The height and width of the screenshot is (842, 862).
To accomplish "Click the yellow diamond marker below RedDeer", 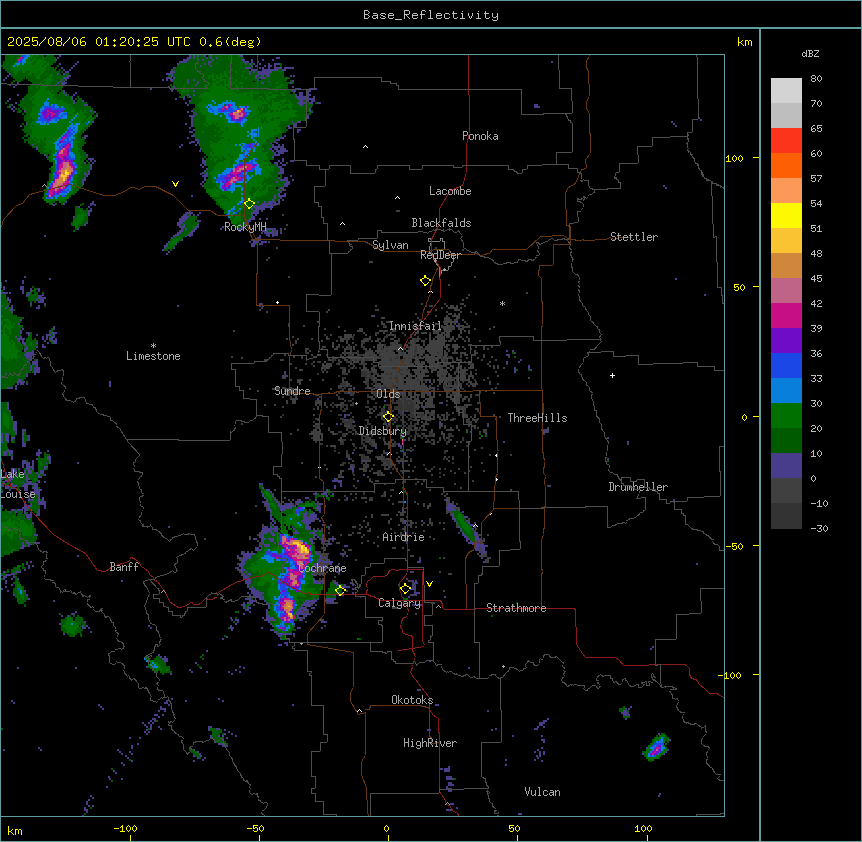I will tap(426, 281).
